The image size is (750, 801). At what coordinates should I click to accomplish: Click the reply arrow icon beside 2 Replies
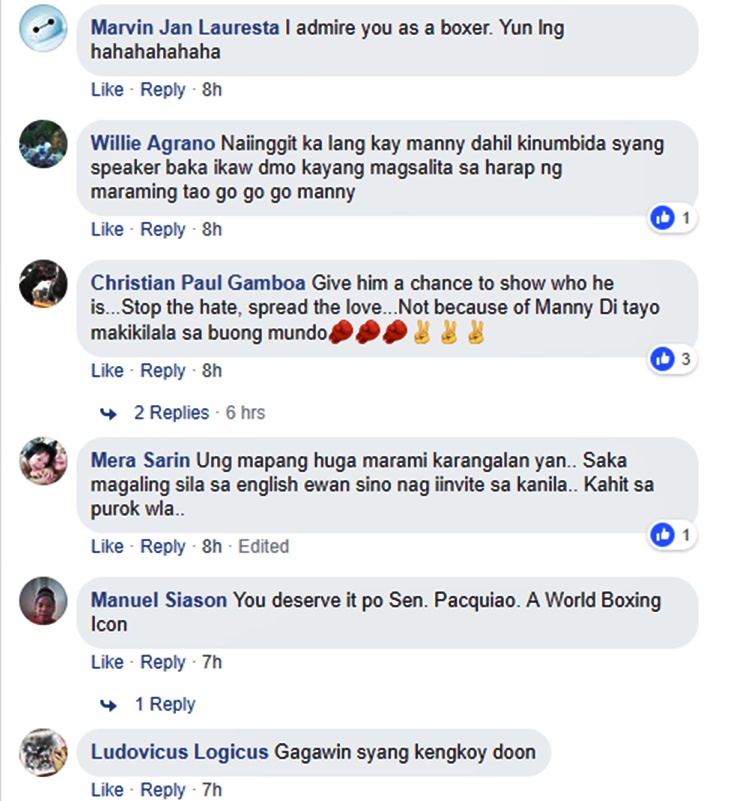108,413
